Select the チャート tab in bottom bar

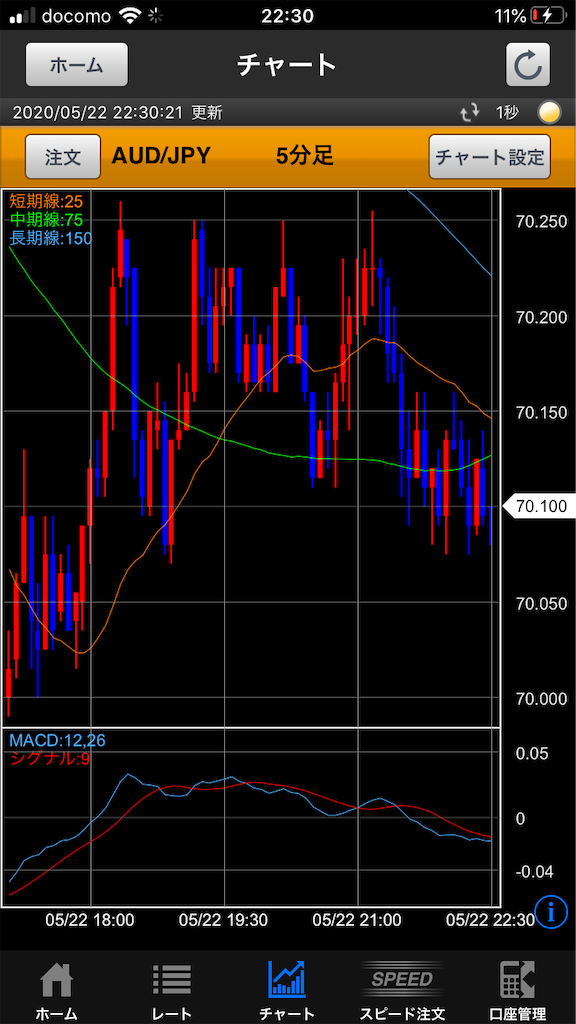point(287,991)
